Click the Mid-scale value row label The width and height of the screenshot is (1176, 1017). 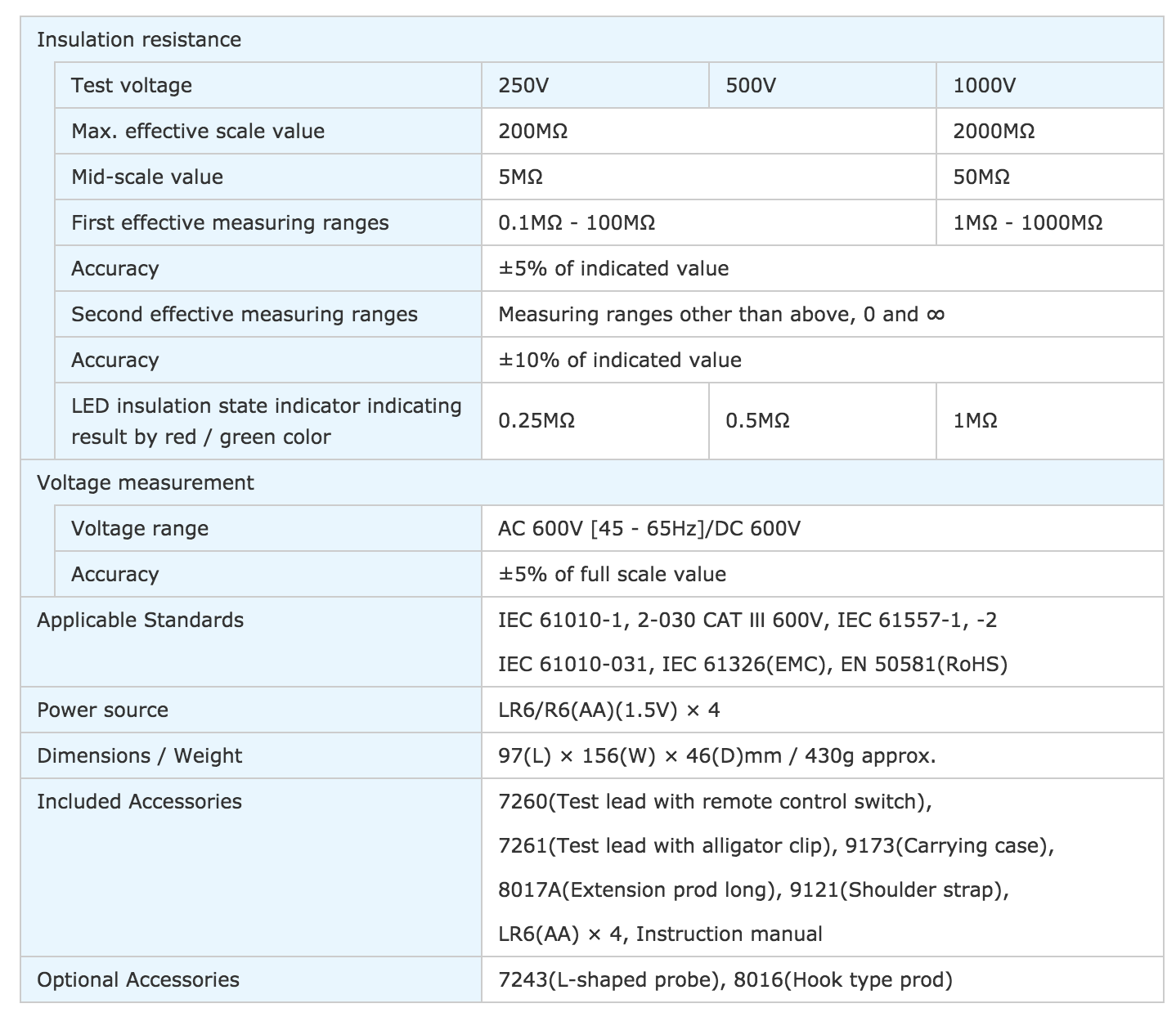[147, 177]
